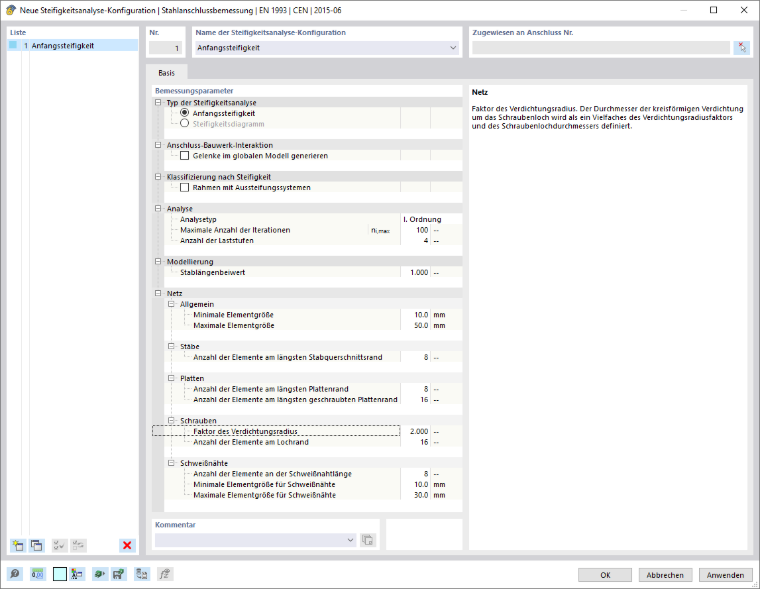Click the grayed formula function icon
Screen dimensions: 760x589
tap(165, 574)
